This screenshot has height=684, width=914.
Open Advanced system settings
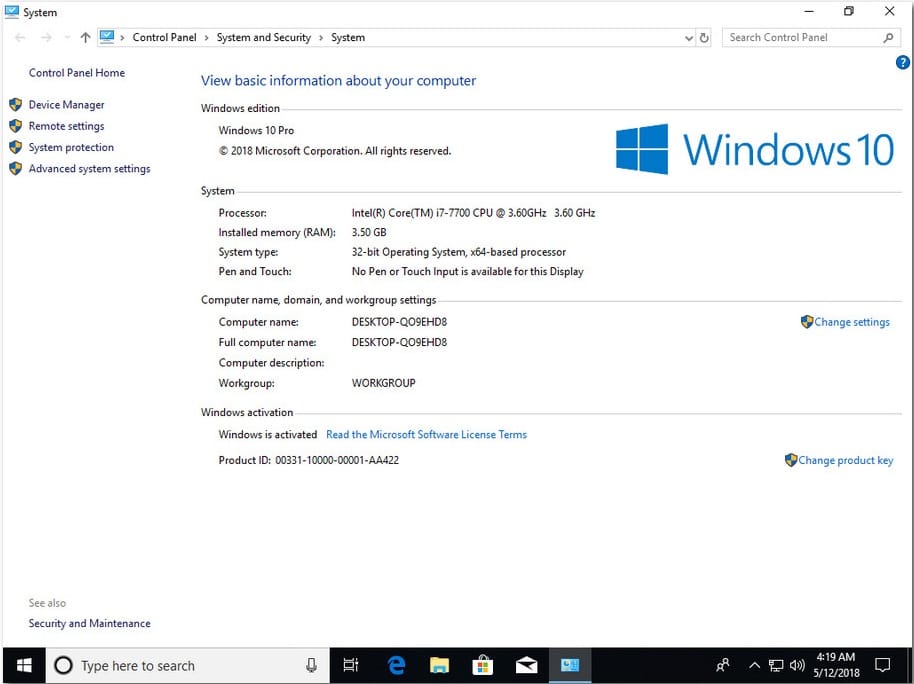pyautogui.click(x=89, y=169)
